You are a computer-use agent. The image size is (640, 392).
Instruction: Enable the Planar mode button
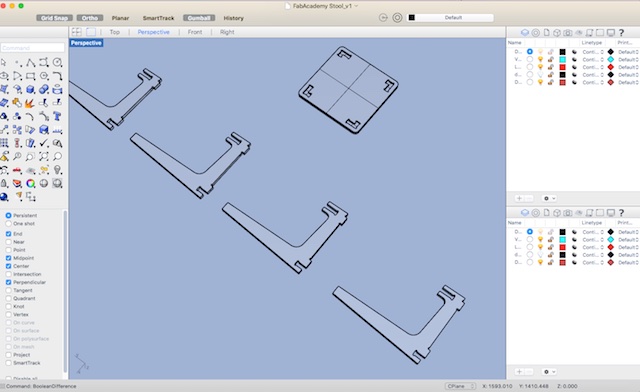coord(120,18)
